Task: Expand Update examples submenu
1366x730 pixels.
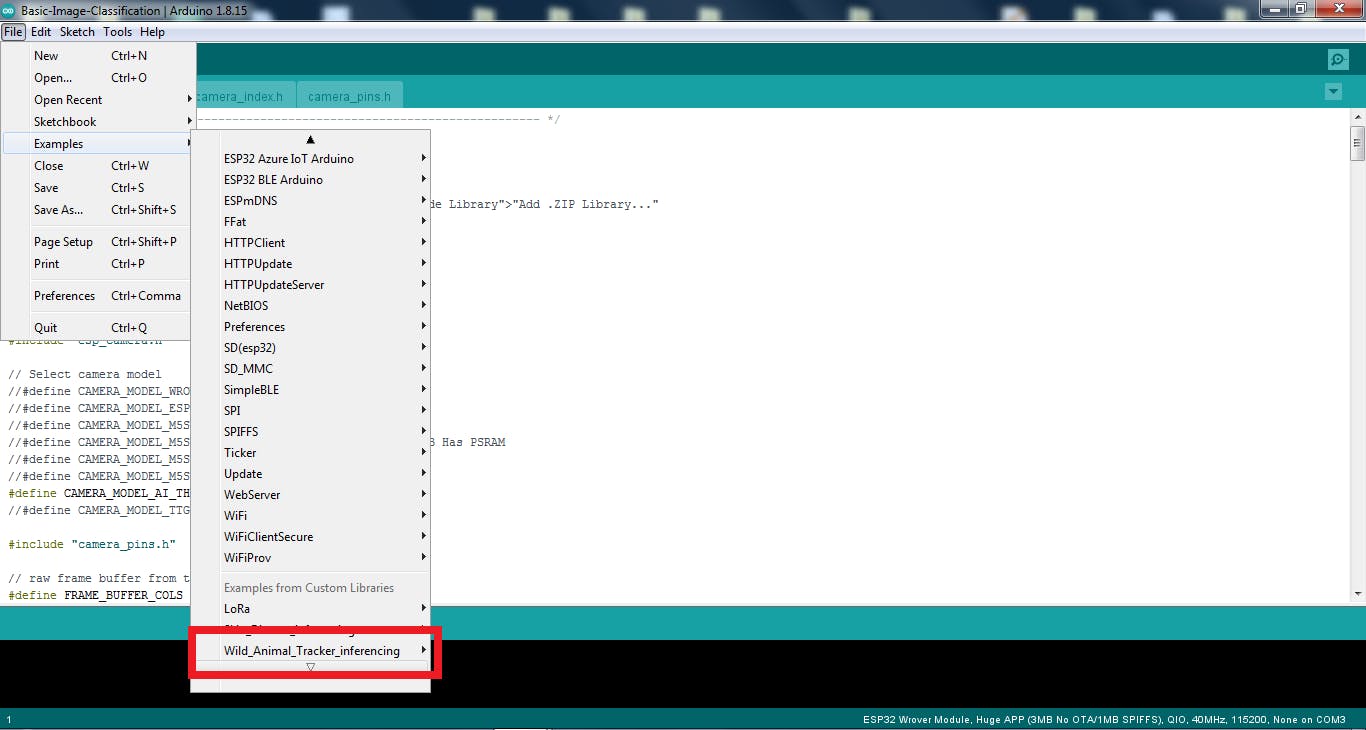Action: [x=310, y=474]
